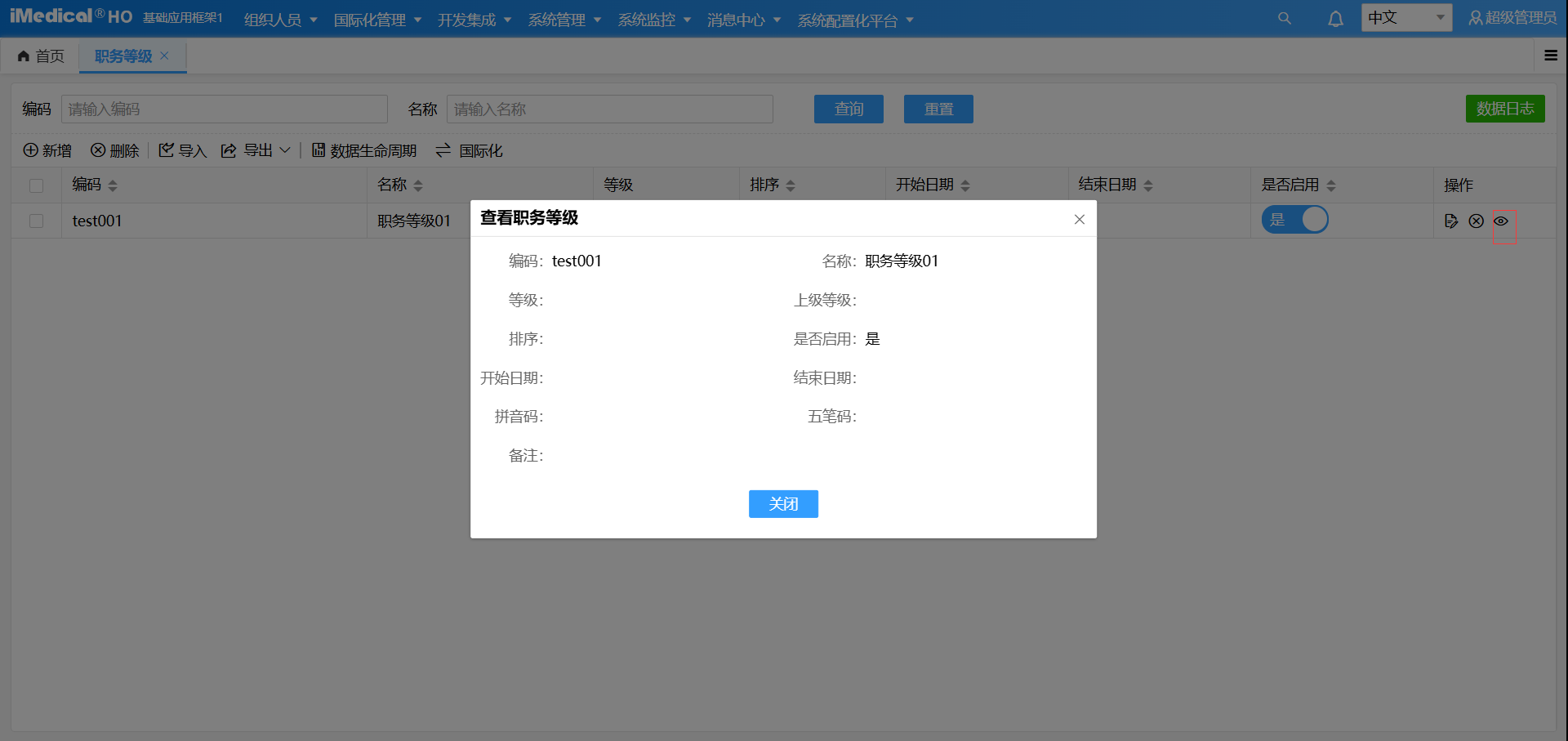Select the 职务等级 tab
This screenshot has height=741, width=1568.
pos(123,56)
